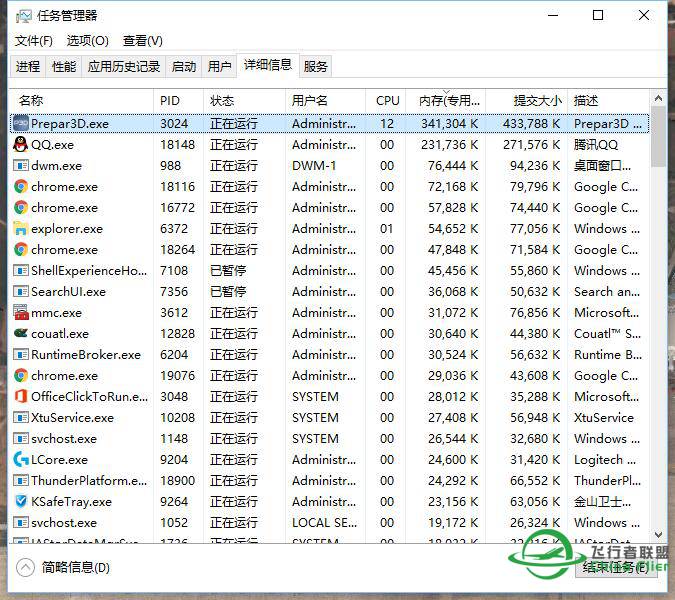Click the 结束任务 button
675x600 pixels.
(x=616, y=567)
